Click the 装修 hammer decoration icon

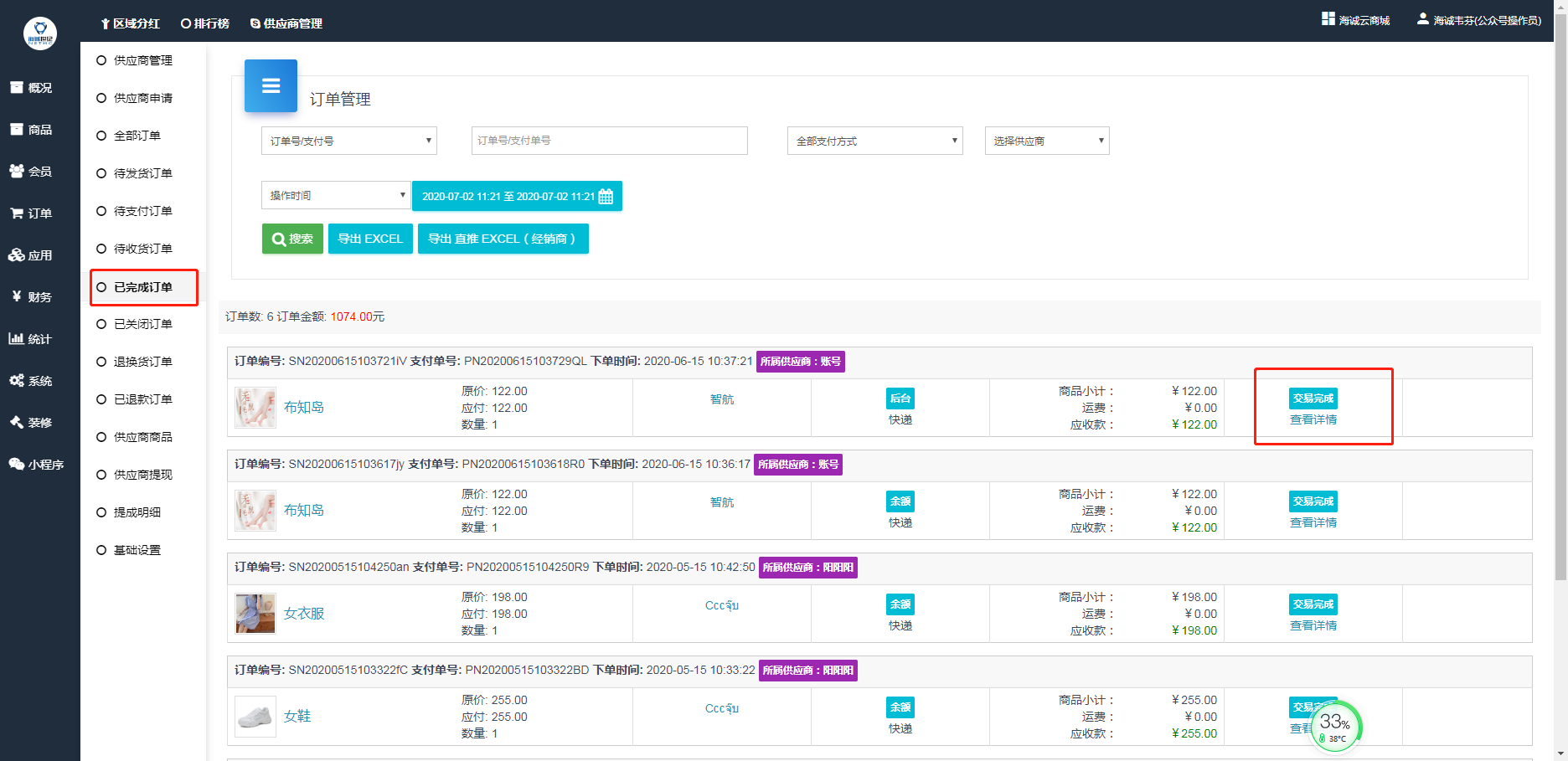(x=17, y=423)
